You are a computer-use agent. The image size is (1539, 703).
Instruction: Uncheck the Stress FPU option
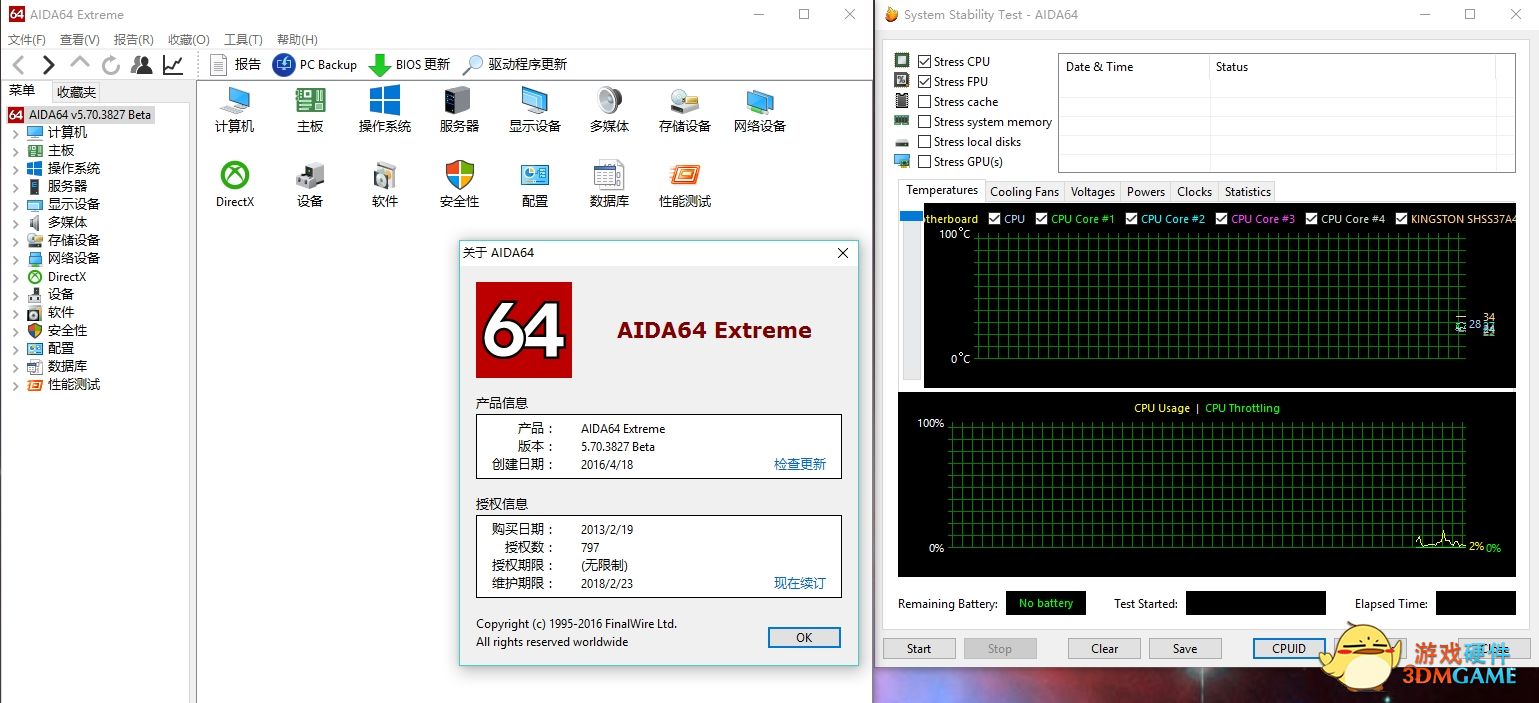click(x=924, y=82)
